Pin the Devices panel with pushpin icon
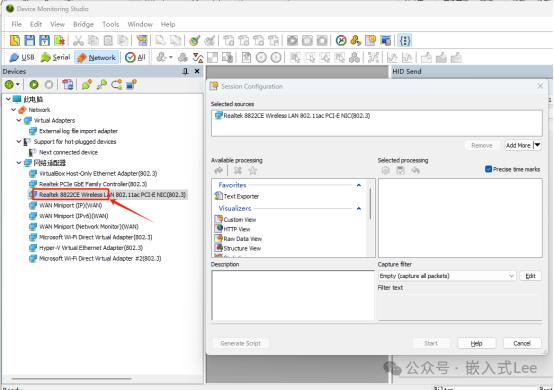 point(185,71)
